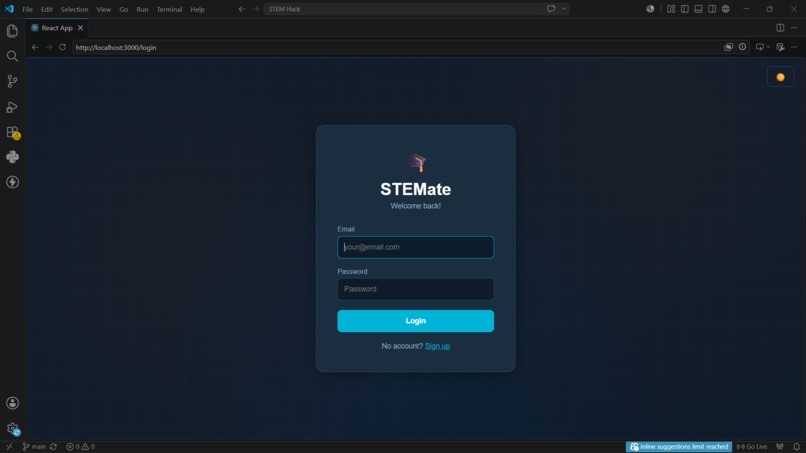Open the Help menu
The image size is (806, 453).
click(x=197, y=9)
